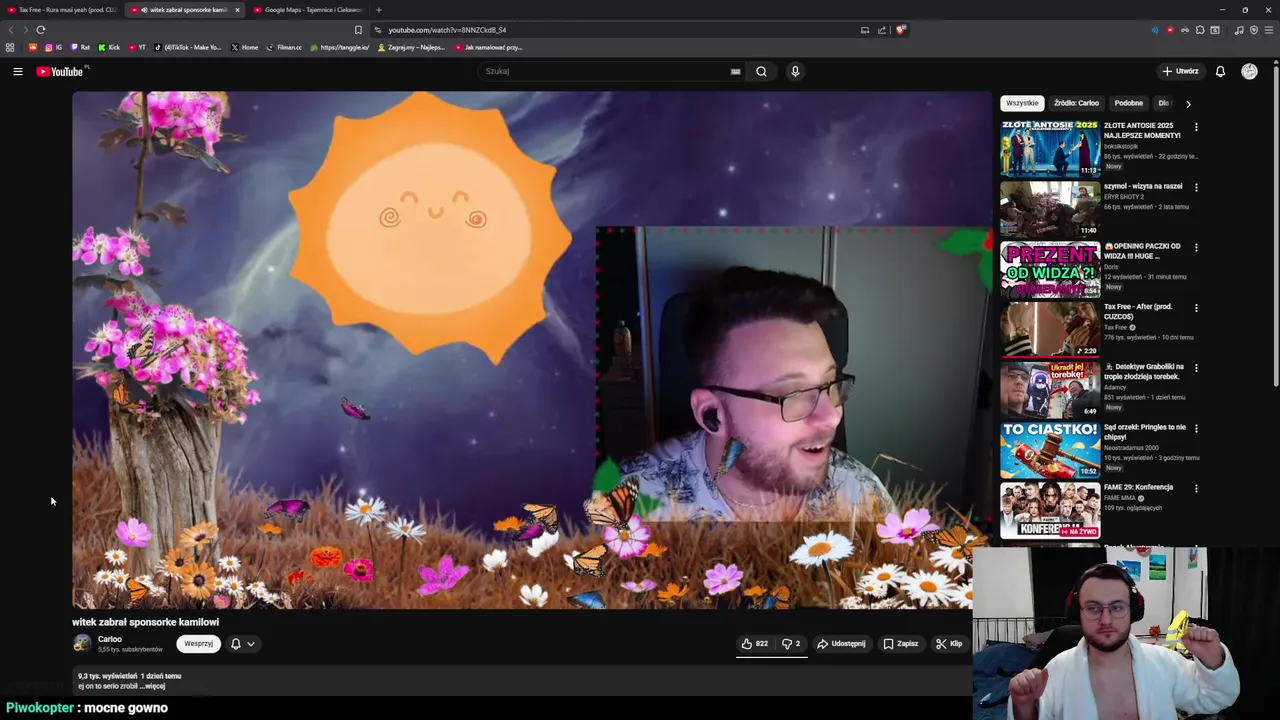The width and height of the screenshot is (1280, 720).
Task: Click the 'Zapisz' save button
Action: (900, 644)
